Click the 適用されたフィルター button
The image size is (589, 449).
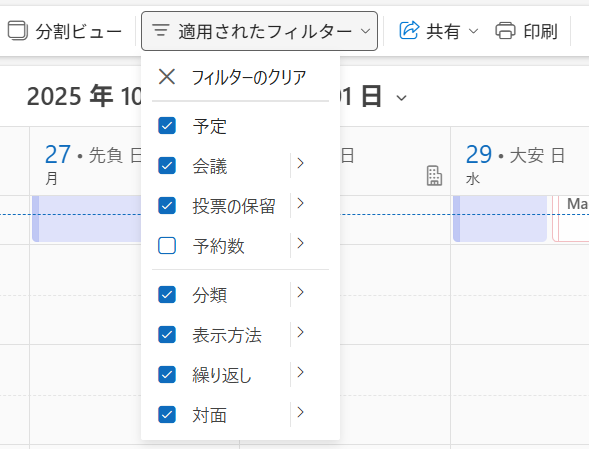(259, 31)
